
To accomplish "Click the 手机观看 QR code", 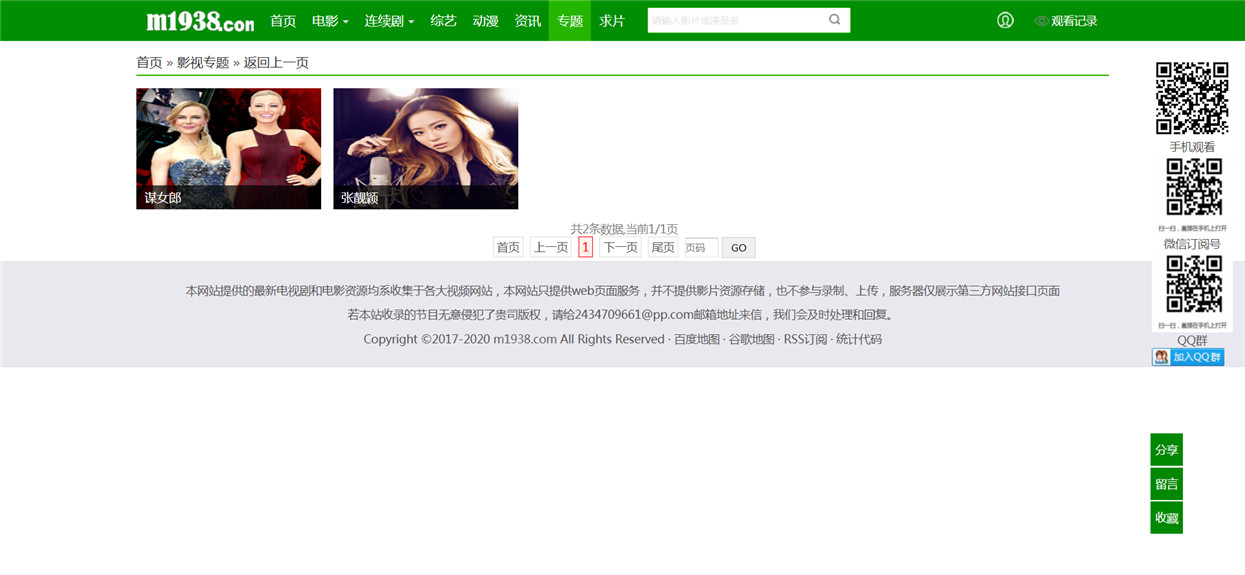I will [x=1192, y=98].
